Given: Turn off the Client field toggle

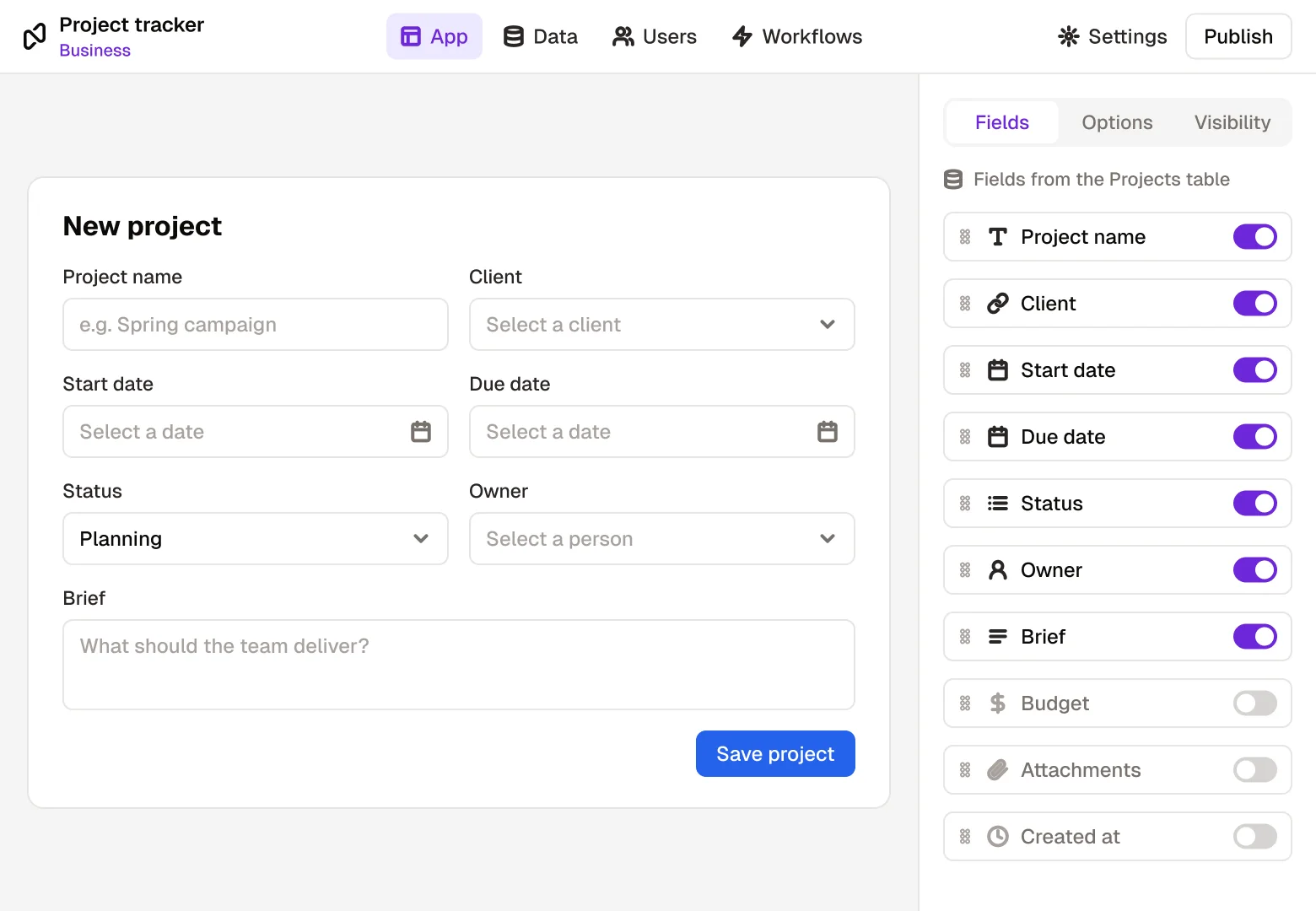Looking at the screenshot, I should (1255, 304).
